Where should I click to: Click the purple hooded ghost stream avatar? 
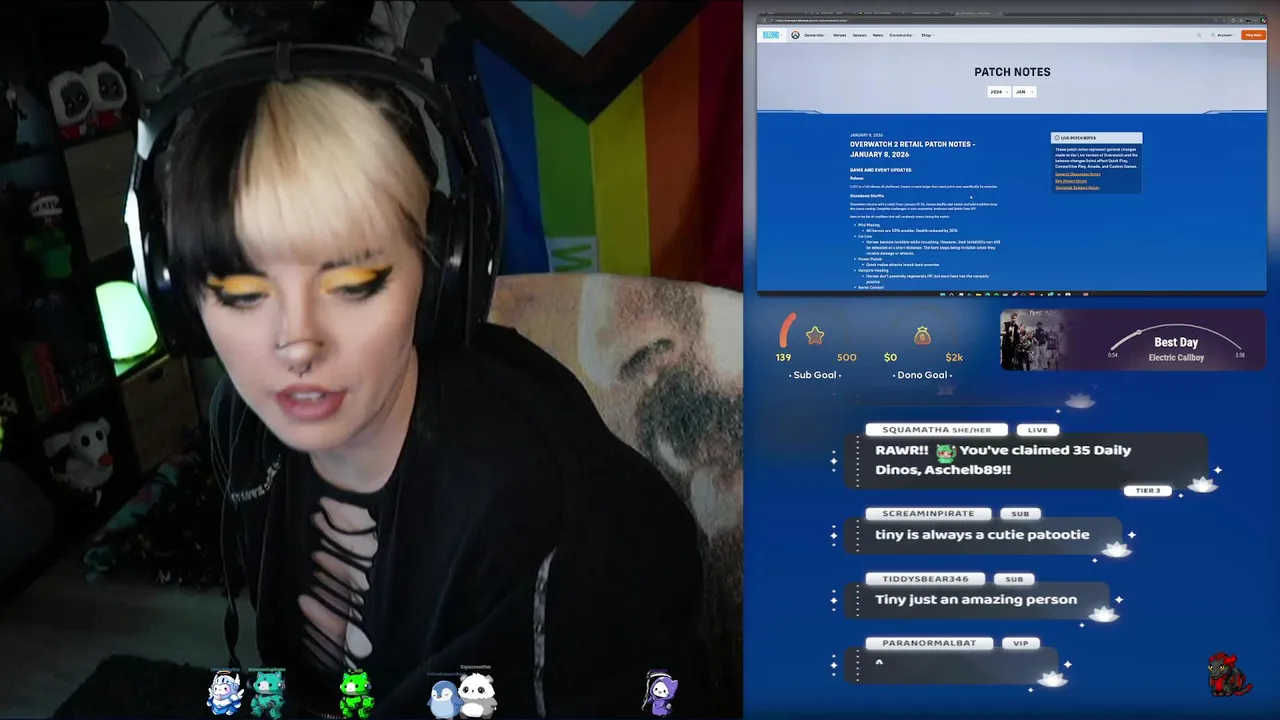point(660,693)
